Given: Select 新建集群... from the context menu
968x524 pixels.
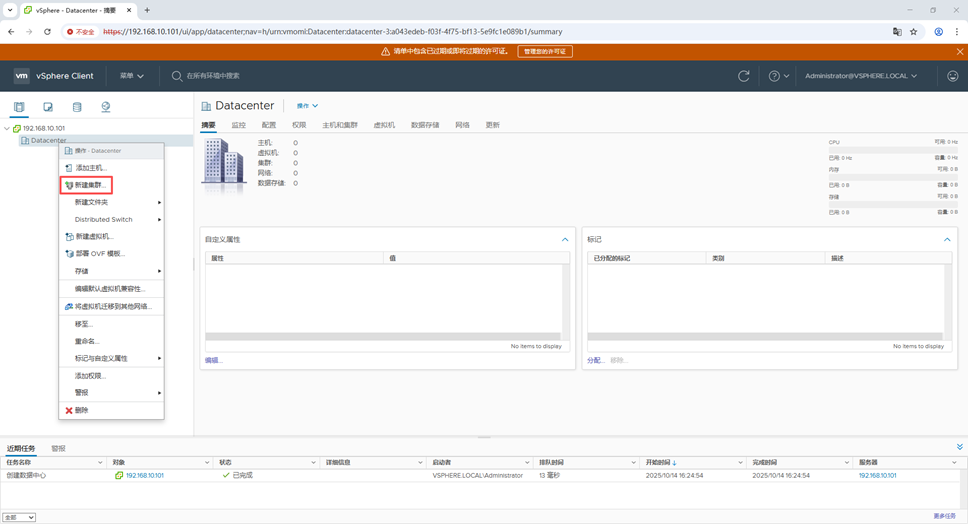Looking at the screenshot, I should click(x=88, y=185).
